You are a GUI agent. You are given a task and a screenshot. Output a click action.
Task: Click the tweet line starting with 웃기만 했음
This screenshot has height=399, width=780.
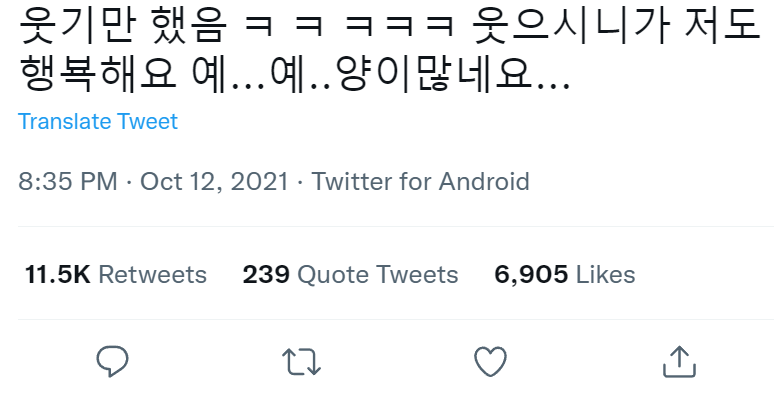[x=390, y=25]
